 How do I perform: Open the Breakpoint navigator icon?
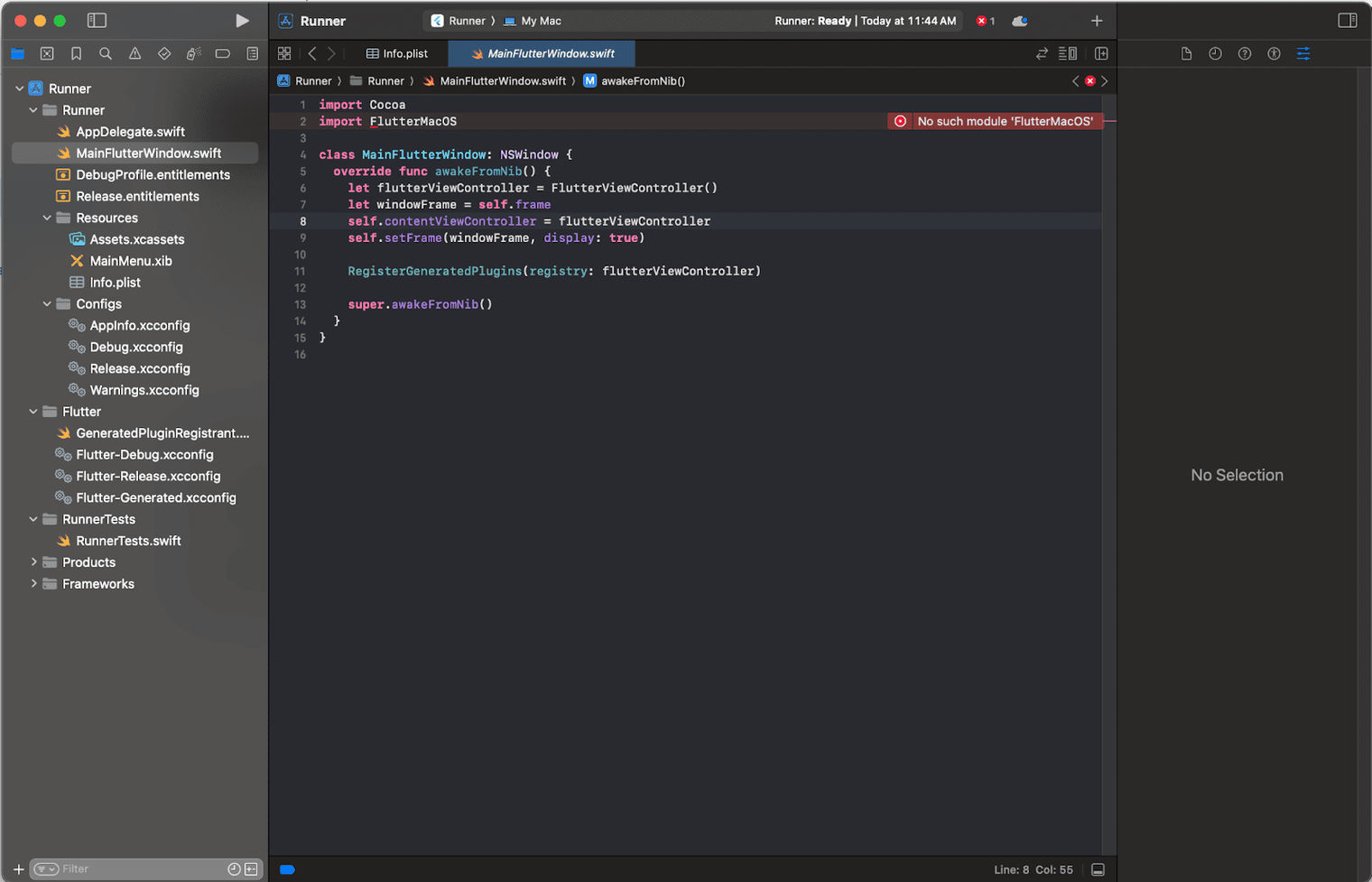pos(222,53)
